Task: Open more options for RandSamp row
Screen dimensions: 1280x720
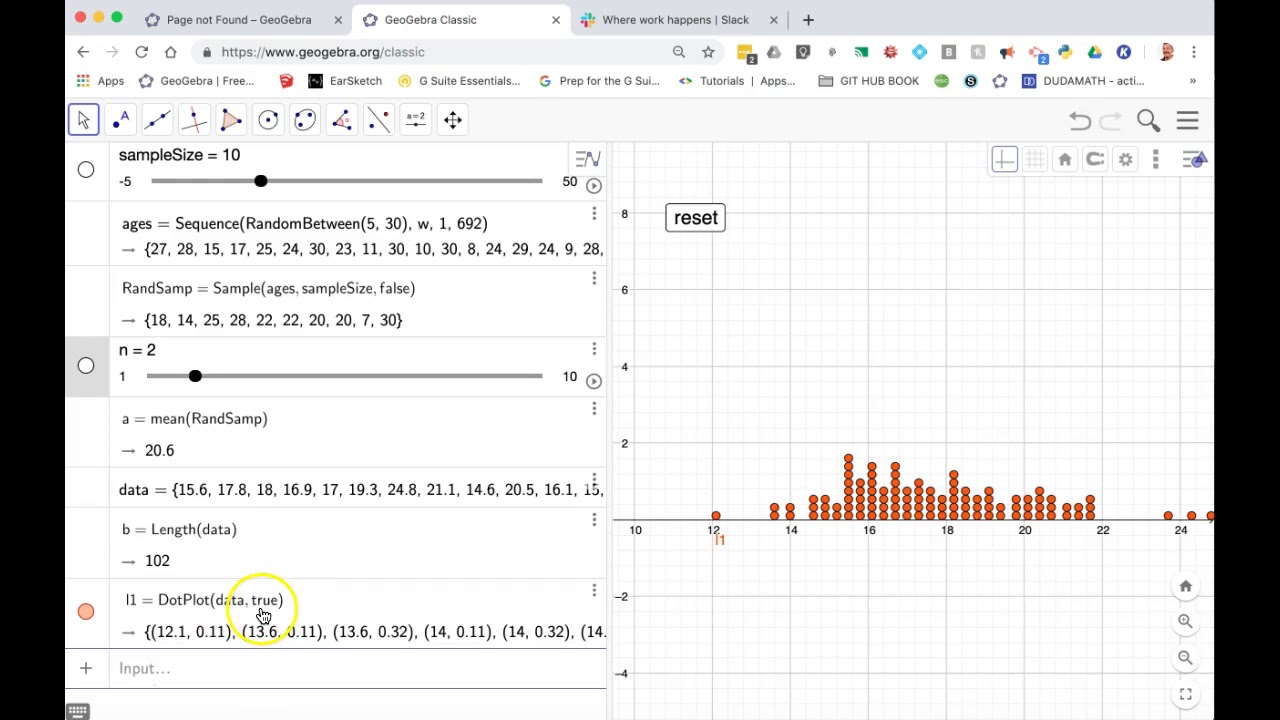Action: pyautogui.click(x=594, y=278)
